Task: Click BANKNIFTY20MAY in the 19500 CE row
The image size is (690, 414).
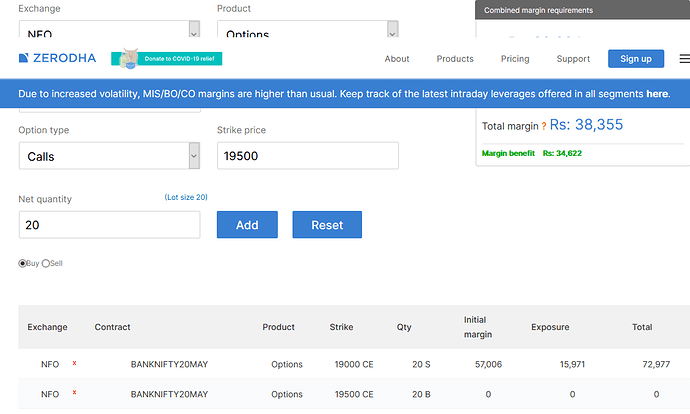Action: tap(169, 394)
